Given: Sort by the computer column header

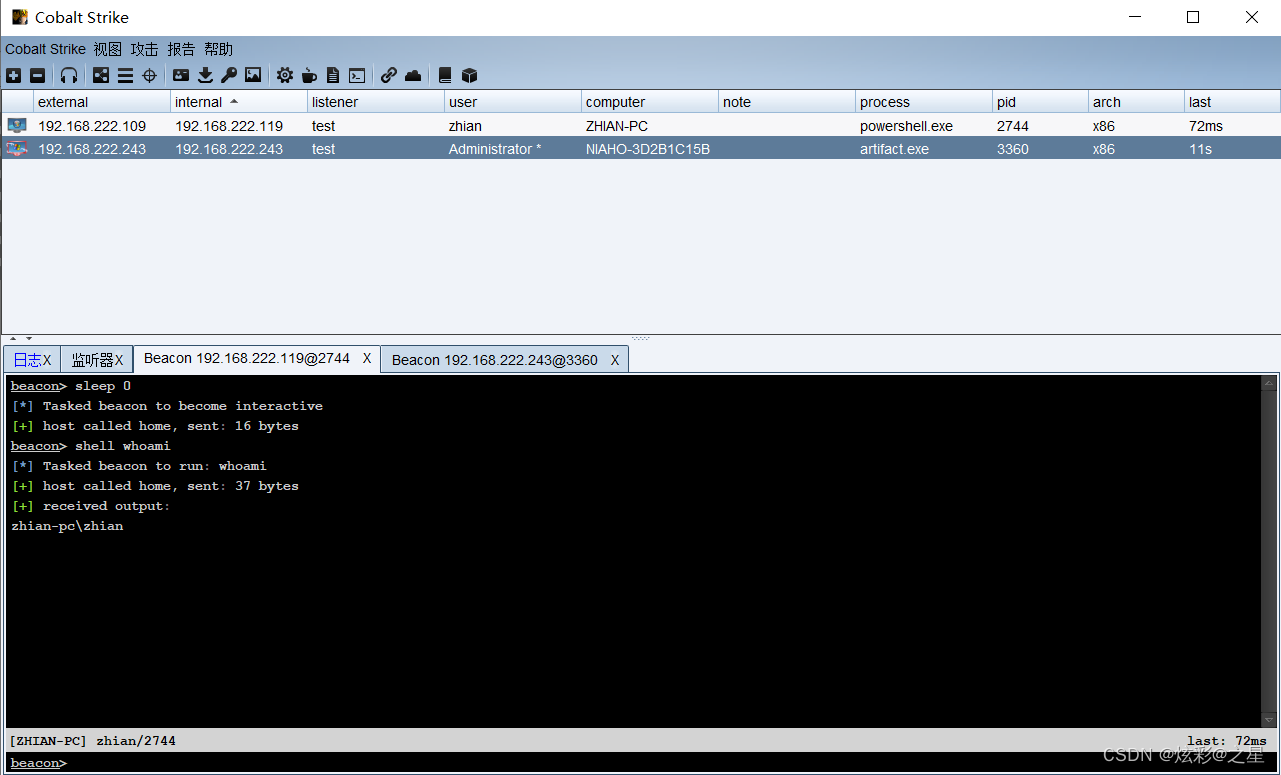Looking at the screenshot, I should [650, 102].
